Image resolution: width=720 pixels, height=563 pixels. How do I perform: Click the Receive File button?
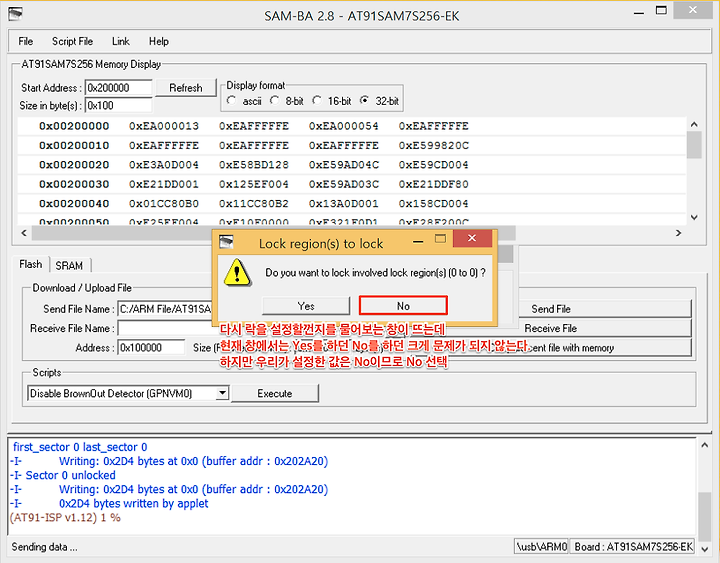604,328
